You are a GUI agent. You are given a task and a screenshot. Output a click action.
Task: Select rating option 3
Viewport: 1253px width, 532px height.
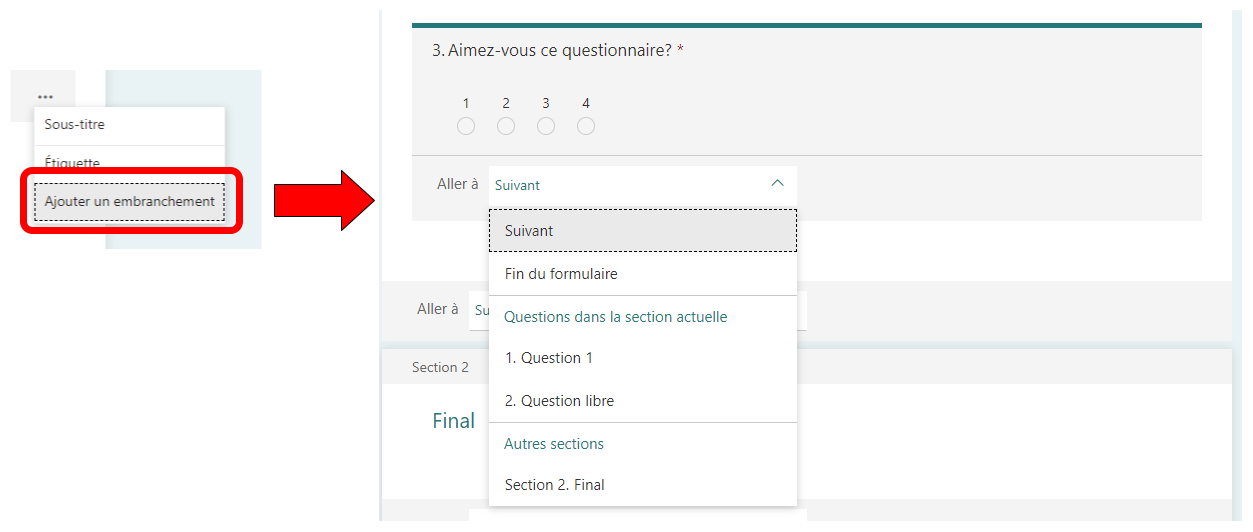pos(546,126)
